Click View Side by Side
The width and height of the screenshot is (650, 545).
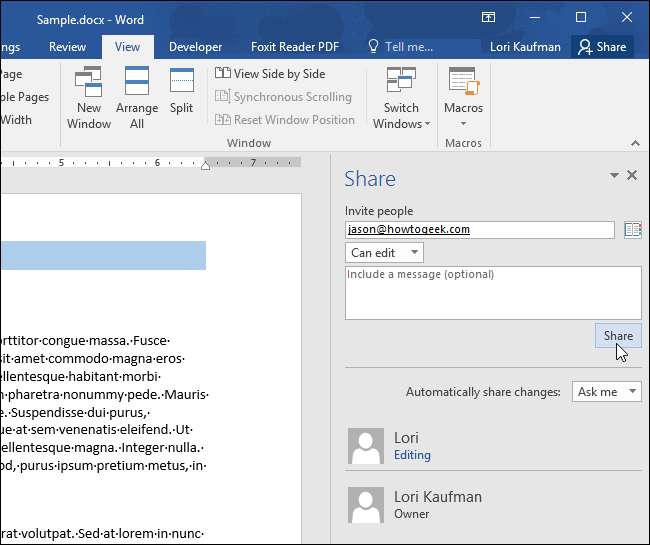[x=270, y=74]
